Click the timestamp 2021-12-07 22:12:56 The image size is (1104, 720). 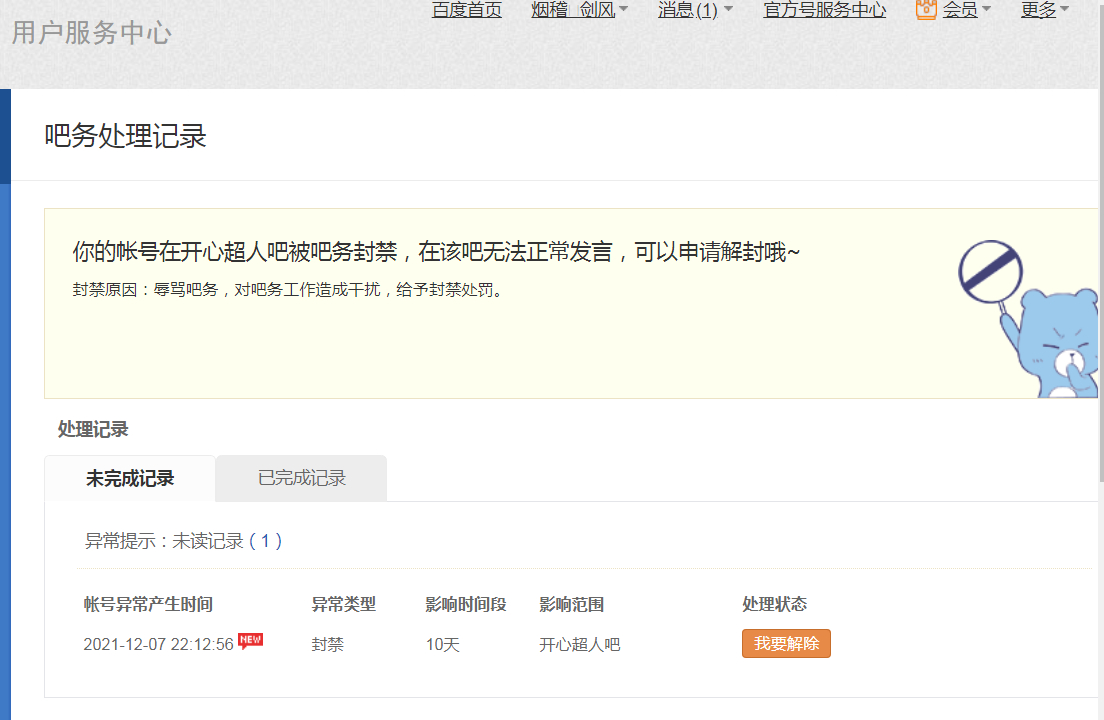tap(158, 644)
